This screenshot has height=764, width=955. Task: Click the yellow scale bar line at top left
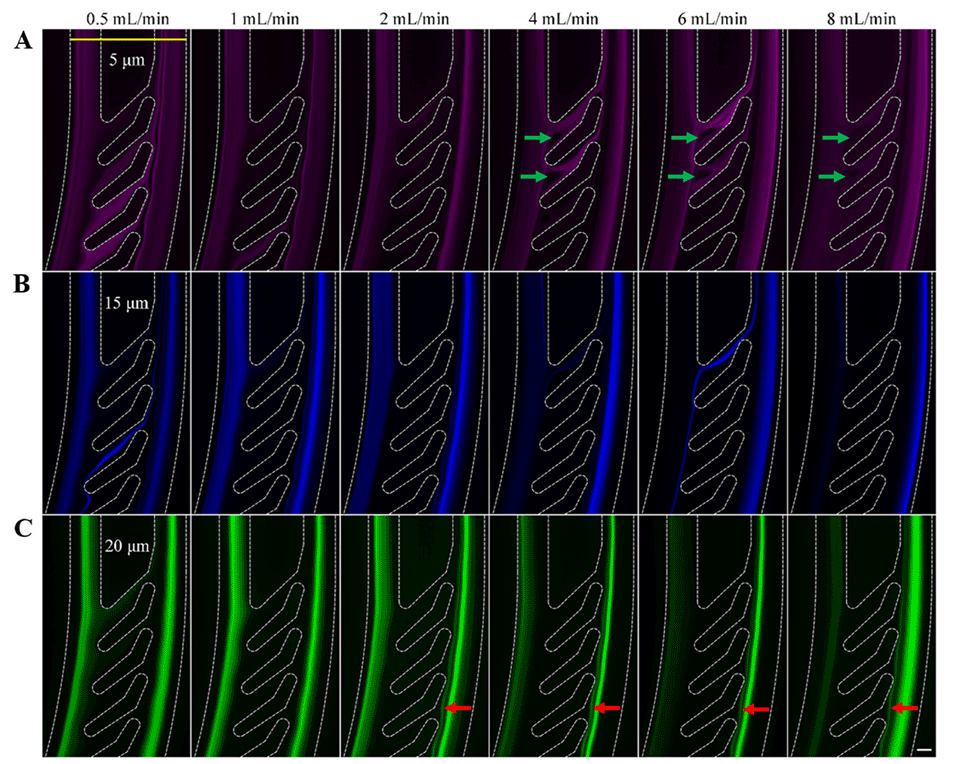pyautogui.click(x=127, y=40)
